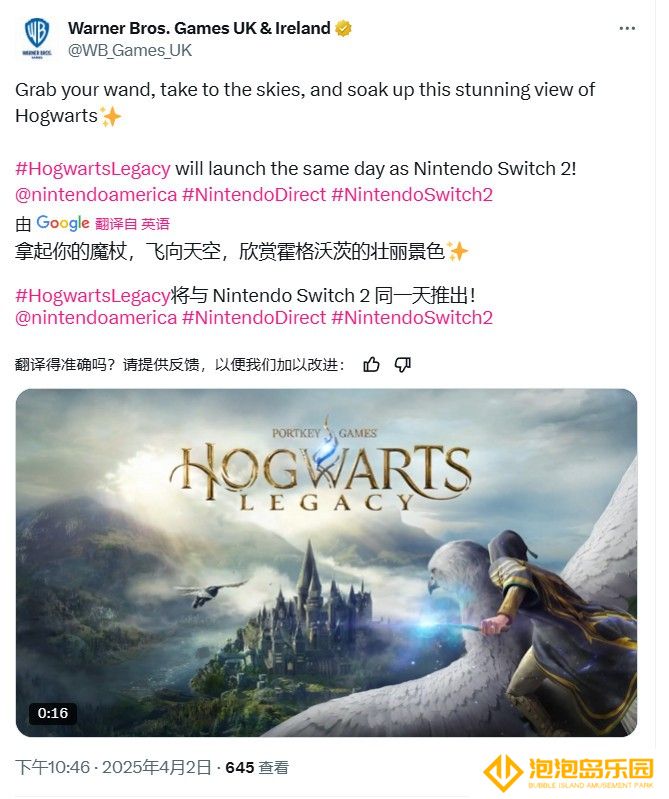Open #NintendoSwitch2 hashtag in translated text
This screenshot has width=669, height=799.
(x=412, y=317)
